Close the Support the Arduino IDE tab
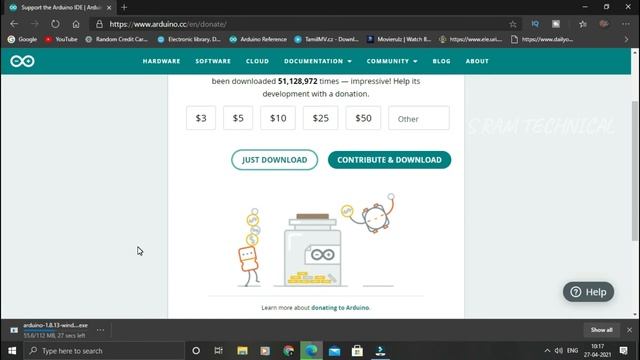Image resolution: width=640 pixels, height=360 pixels. click(109, 7)
